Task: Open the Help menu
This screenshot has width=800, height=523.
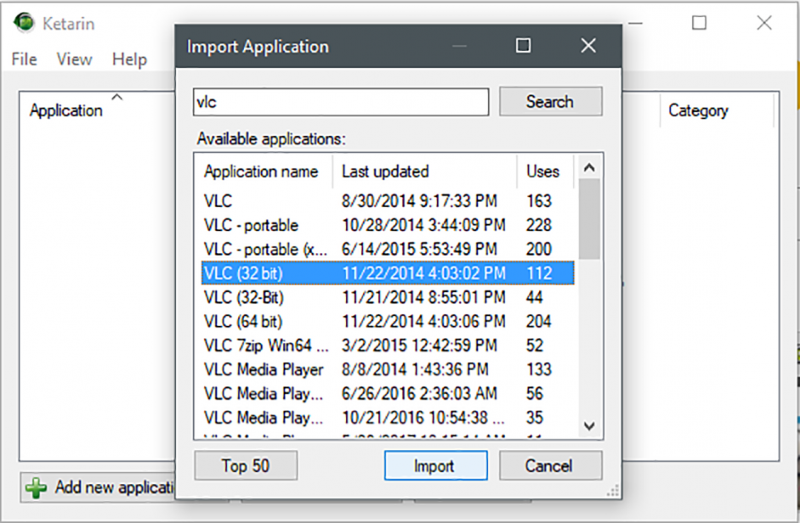Action: pyautogui.click(x=129, y=59)
